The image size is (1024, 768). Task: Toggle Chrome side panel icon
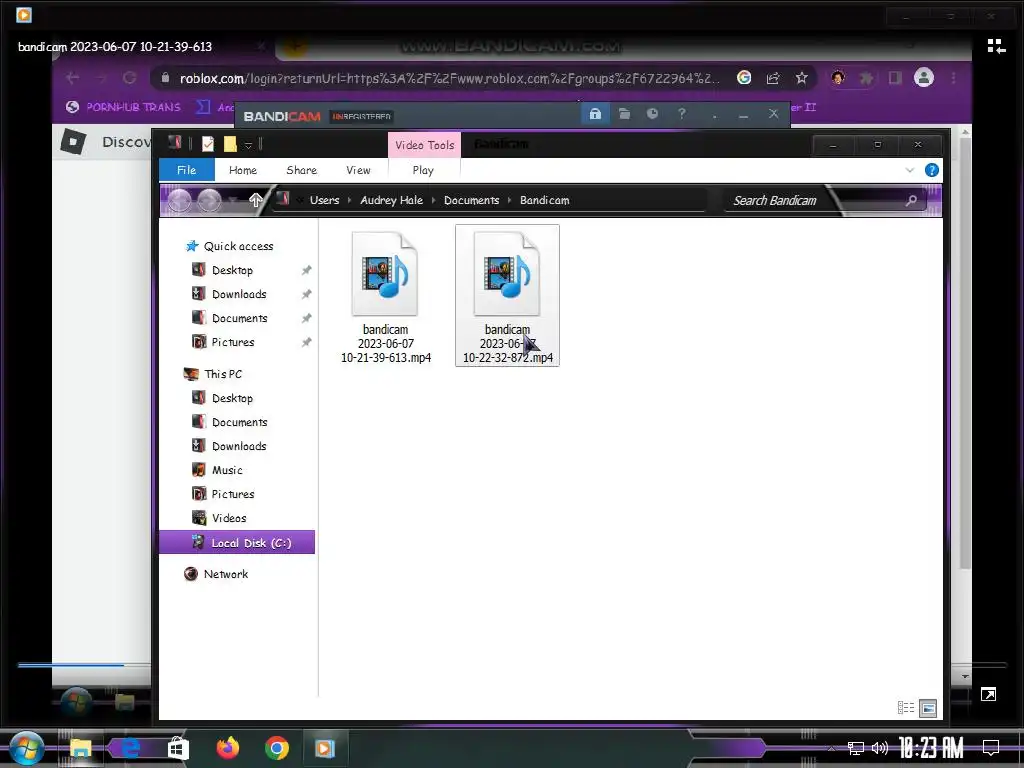click(895, 78)
